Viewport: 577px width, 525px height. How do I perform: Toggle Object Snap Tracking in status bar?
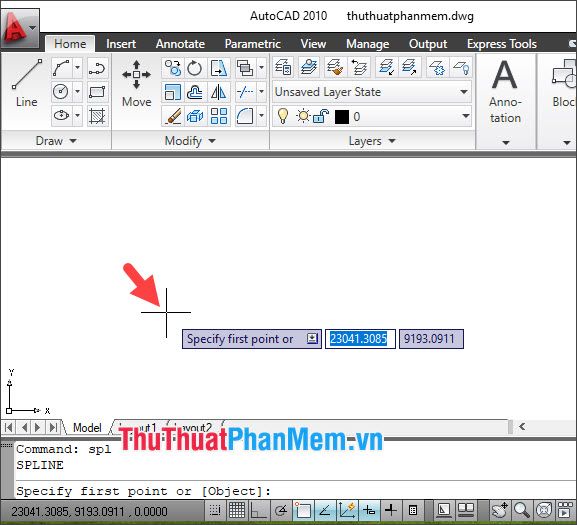[x=325, y=510]
